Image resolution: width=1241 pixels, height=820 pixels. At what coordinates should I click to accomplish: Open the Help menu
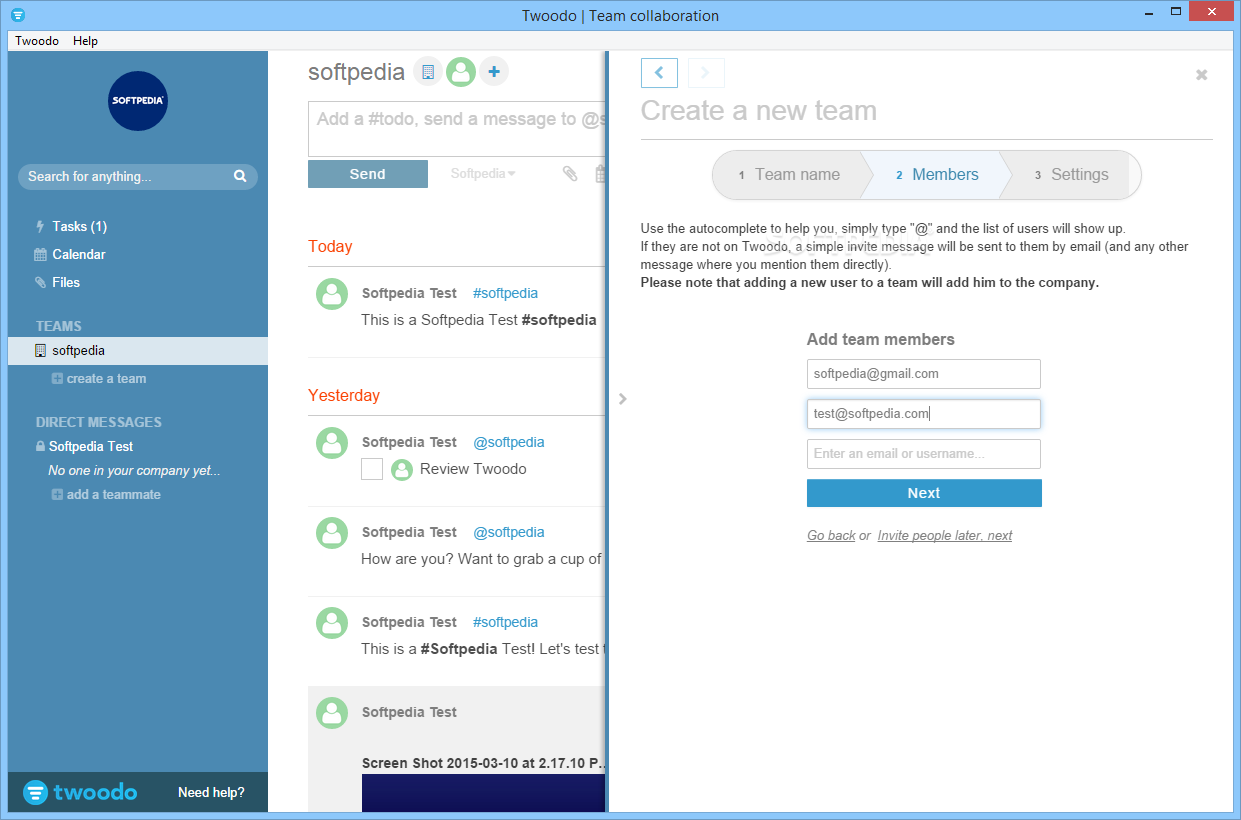(85, 41)
